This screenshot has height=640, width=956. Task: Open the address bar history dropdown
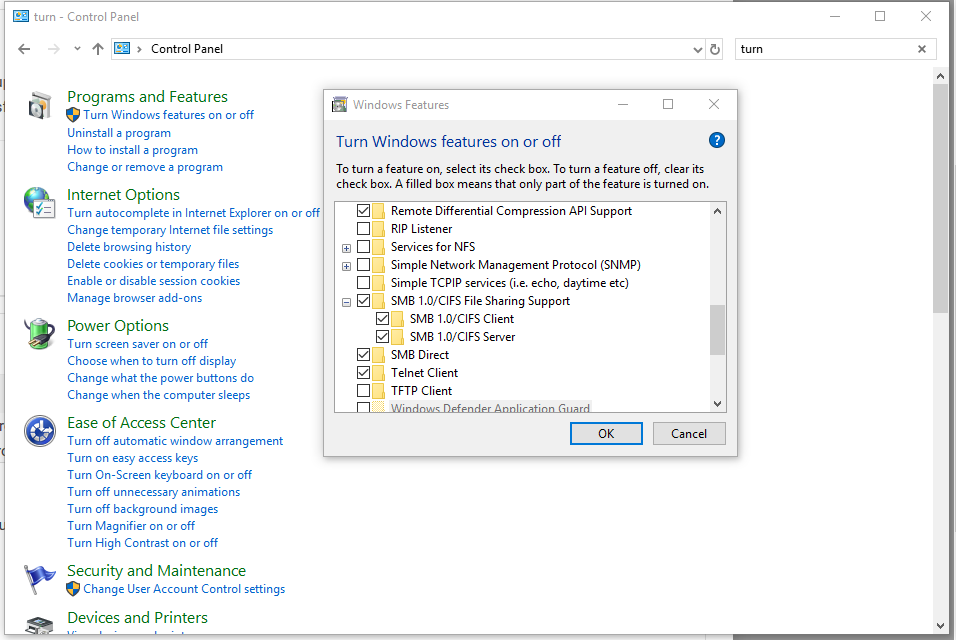[x=697, y=49]
